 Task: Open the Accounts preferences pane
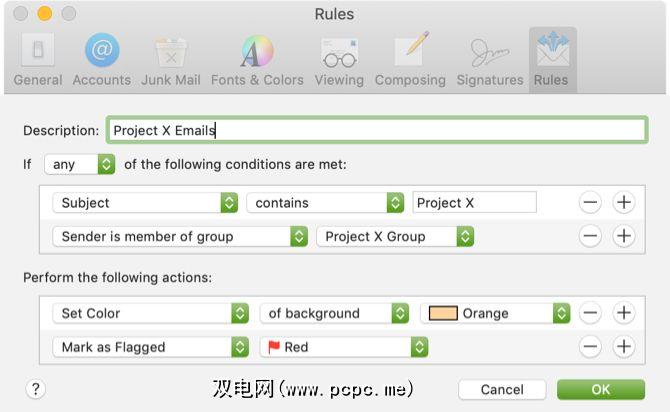click(x=101, y=59)
